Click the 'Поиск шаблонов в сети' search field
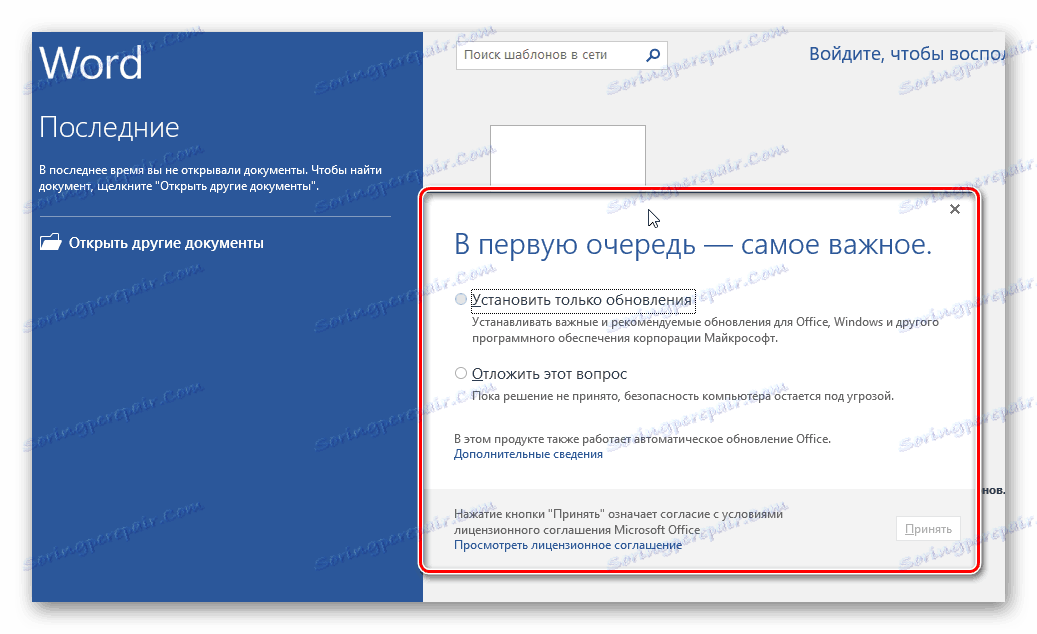 point(561,55)
